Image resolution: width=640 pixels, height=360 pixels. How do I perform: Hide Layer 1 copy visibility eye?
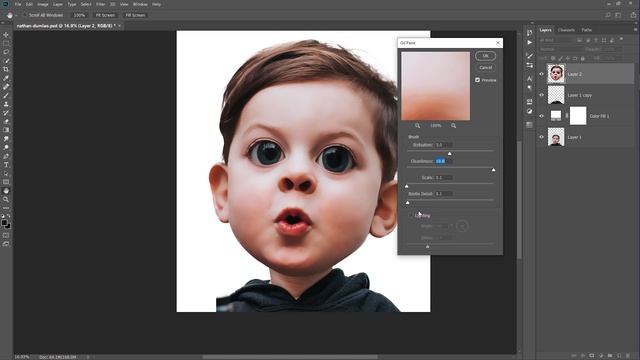click(x=542, y=95)
